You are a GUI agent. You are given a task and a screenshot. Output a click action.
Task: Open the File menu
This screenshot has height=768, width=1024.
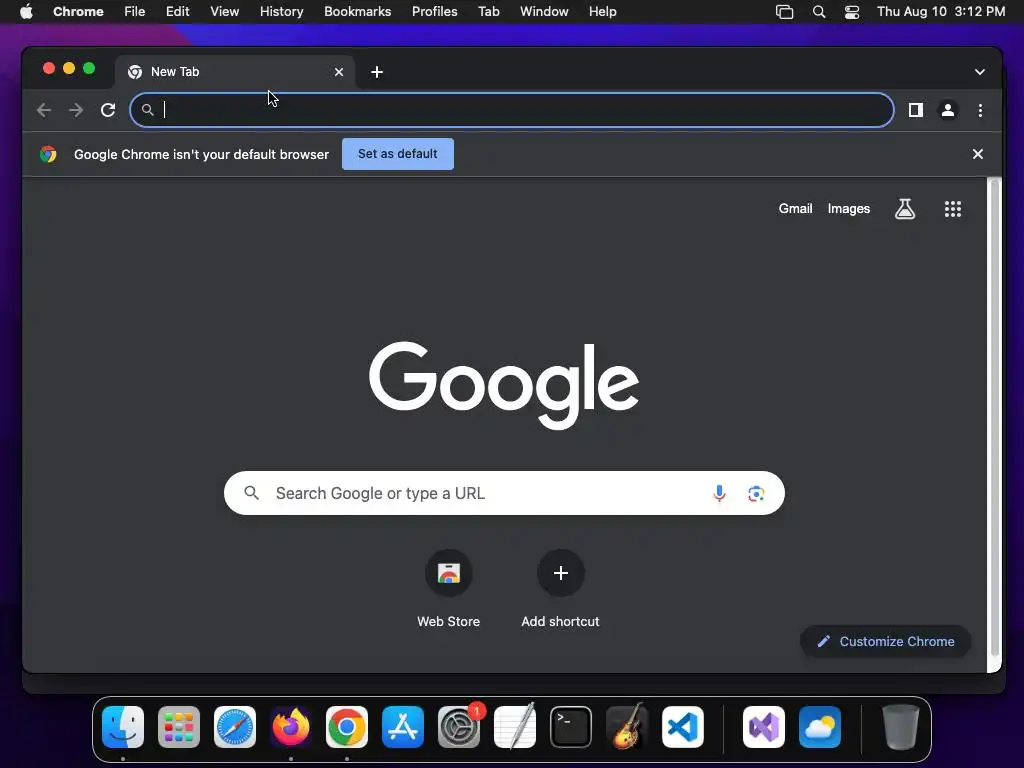coord(135,12)
